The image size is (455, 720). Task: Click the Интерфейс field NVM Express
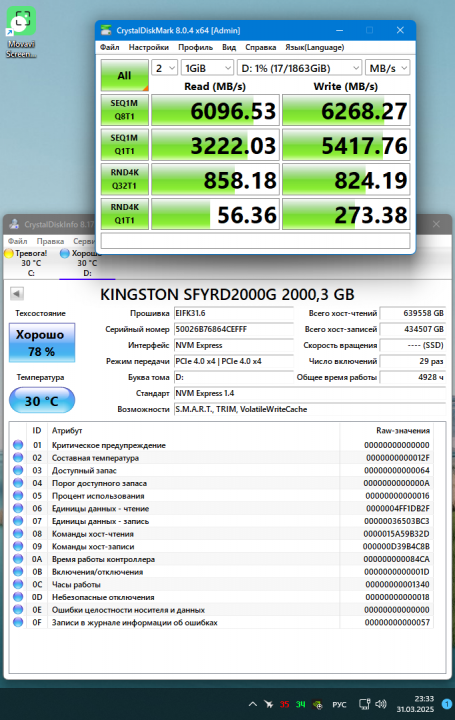click(x=234, y=345)
